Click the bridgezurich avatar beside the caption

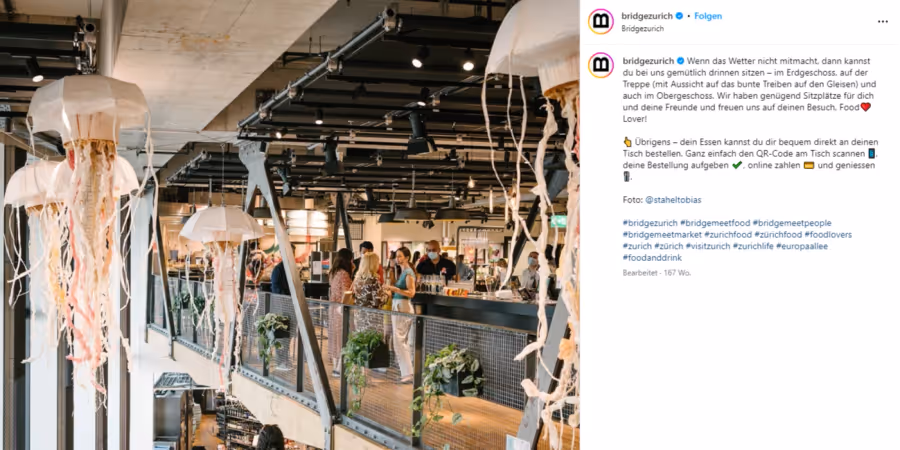pos(601,65)
